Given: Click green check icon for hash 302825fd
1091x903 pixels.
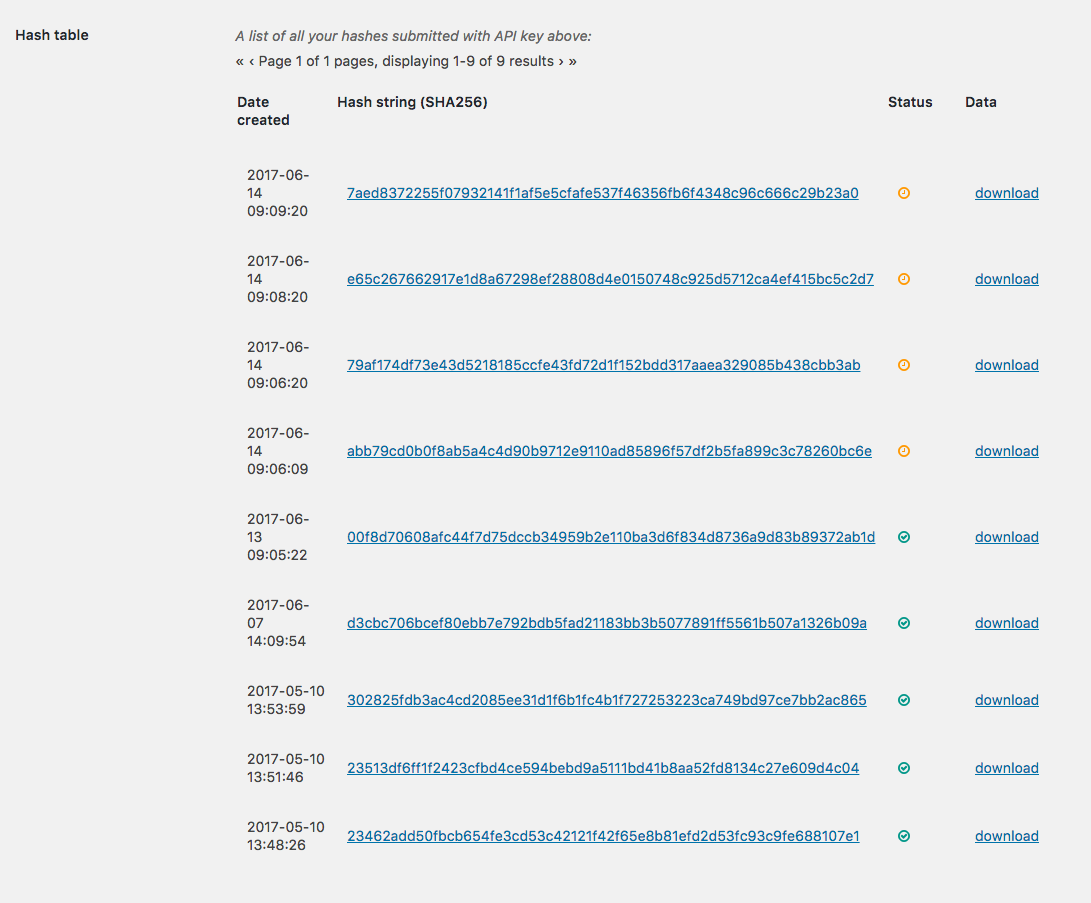Looking at the screenshot, I should [x=904, y=700].
